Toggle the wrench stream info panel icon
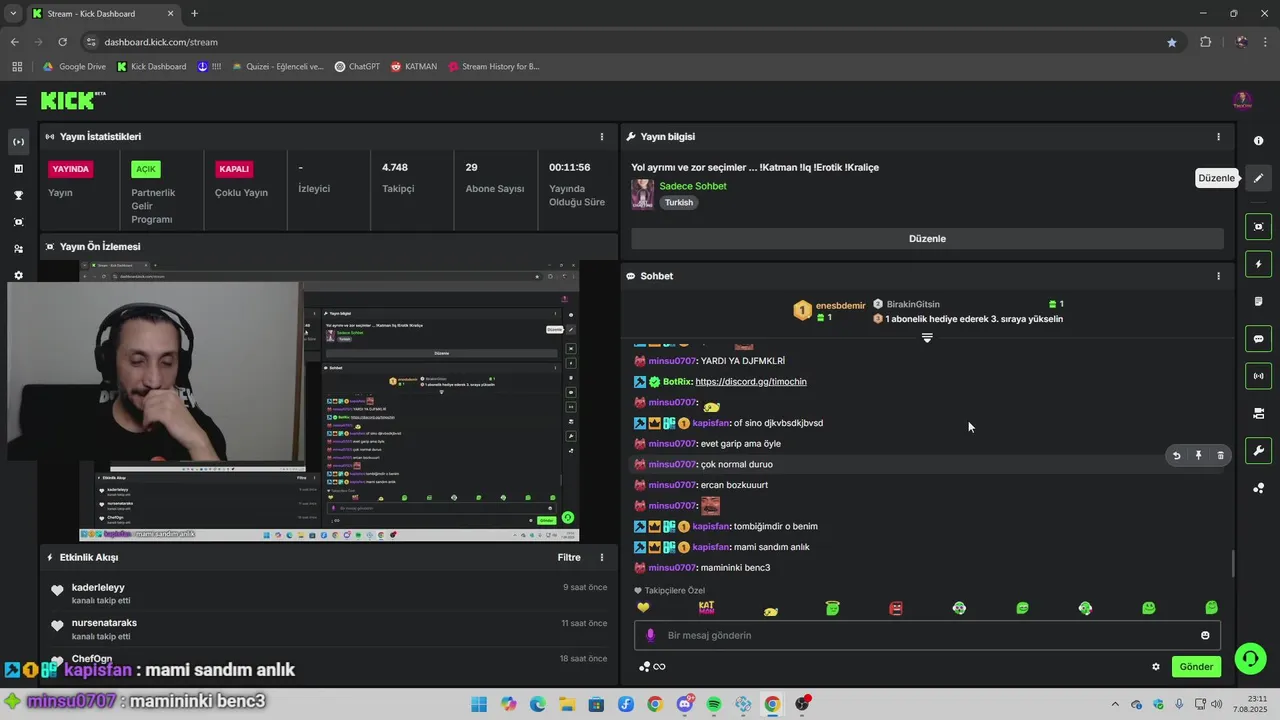Viewport: 1280px width, 720px height. (1258, 451)
